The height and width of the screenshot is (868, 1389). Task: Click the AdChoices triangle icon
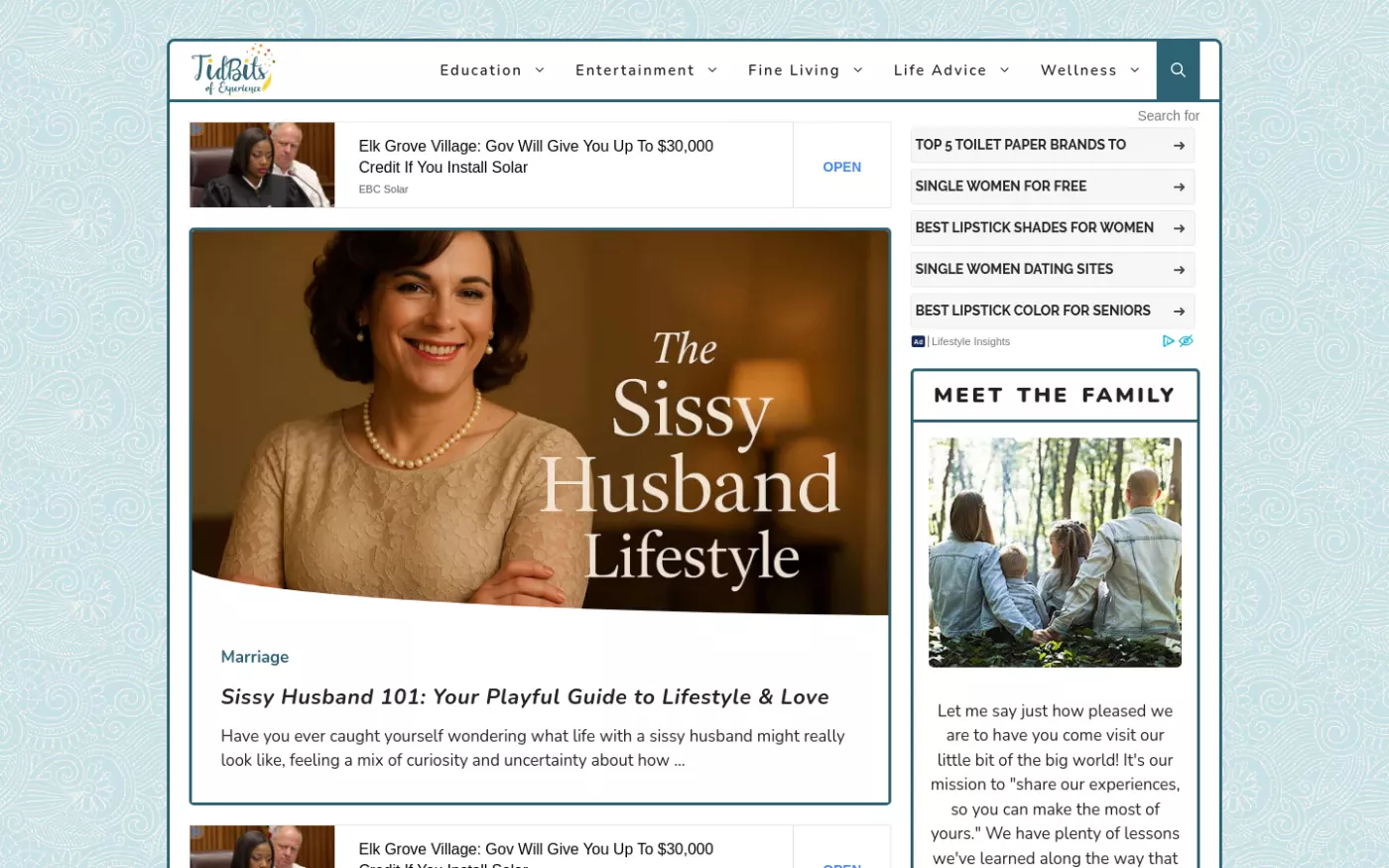[x=1168, y=341]
